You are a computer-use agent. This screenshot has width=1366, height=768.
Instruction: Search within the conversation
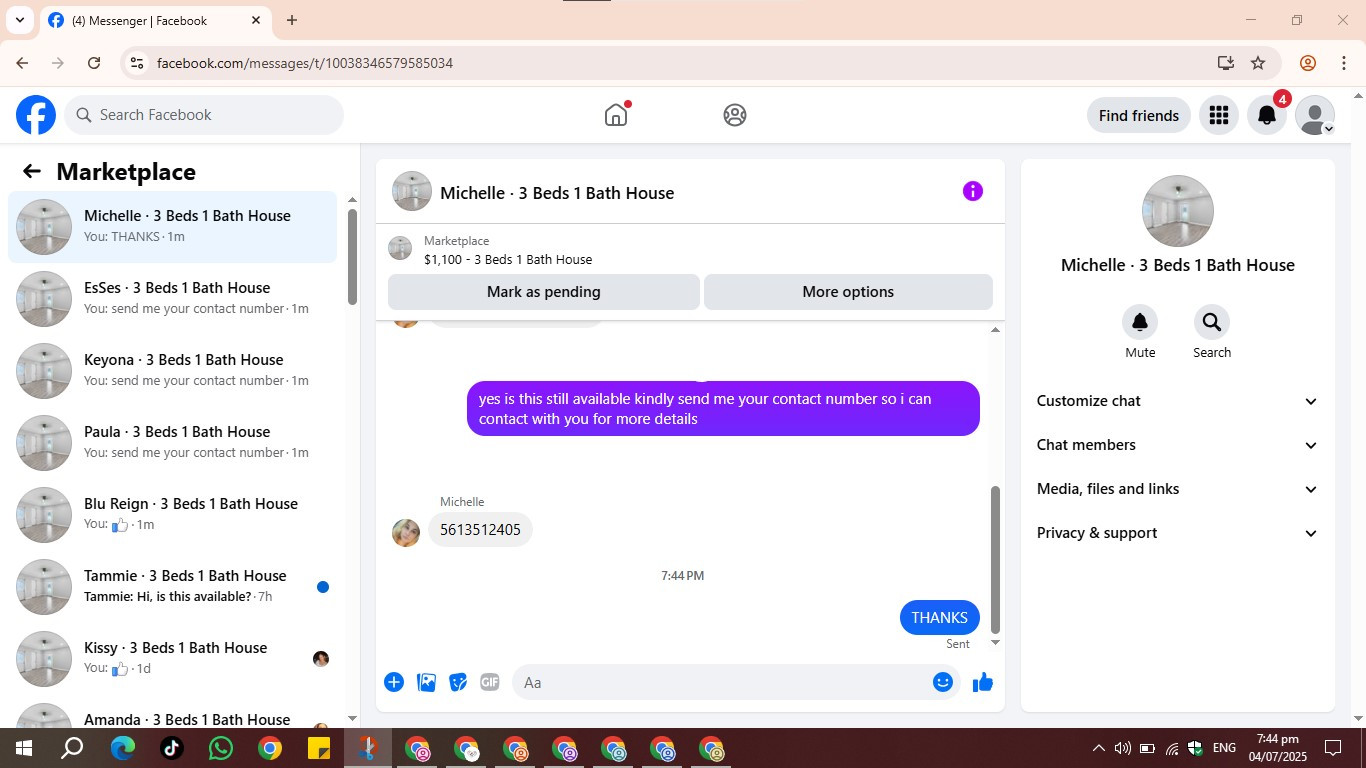click(x=1212, y=322)
